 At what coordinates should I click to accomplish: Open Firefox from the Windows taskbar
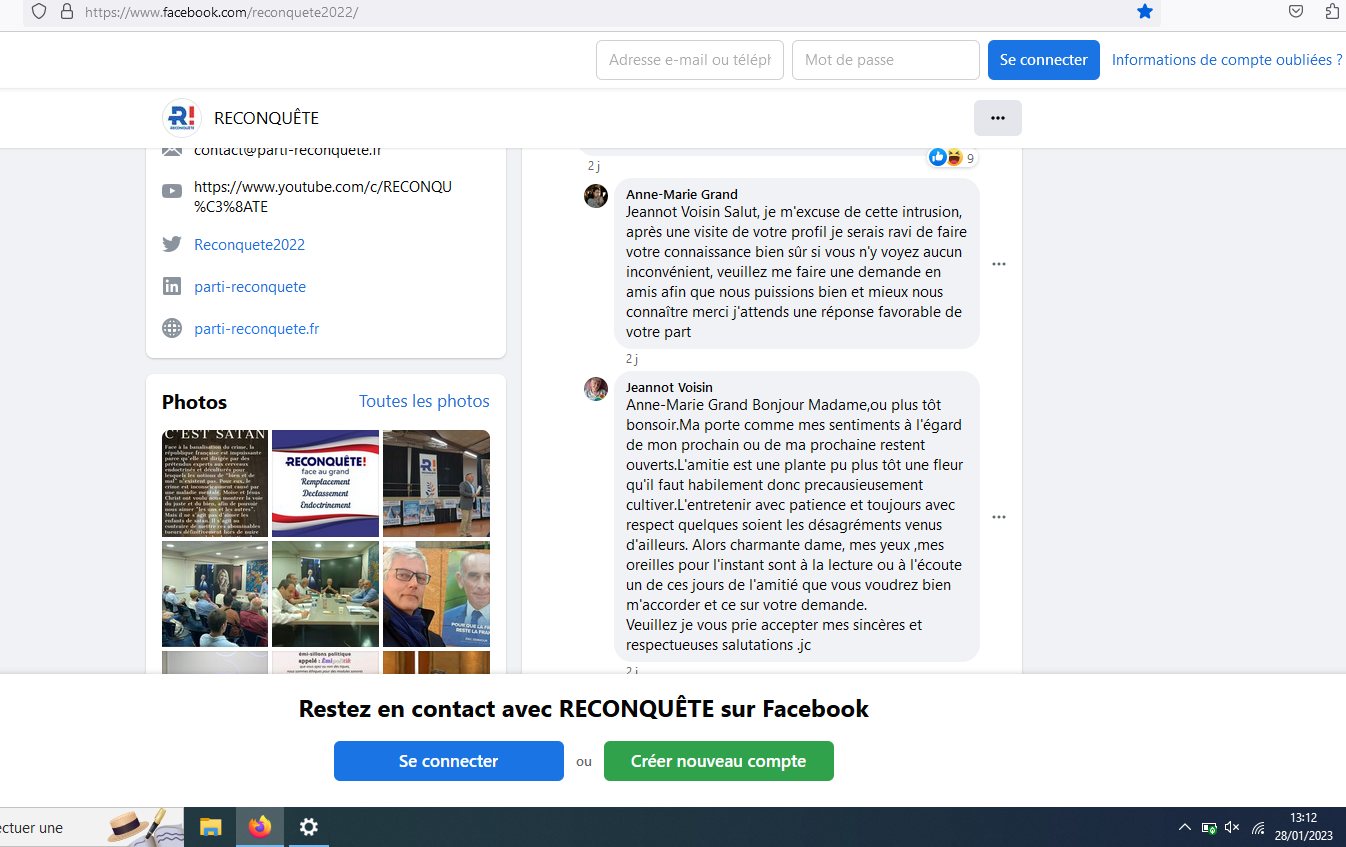pos(260,827)
